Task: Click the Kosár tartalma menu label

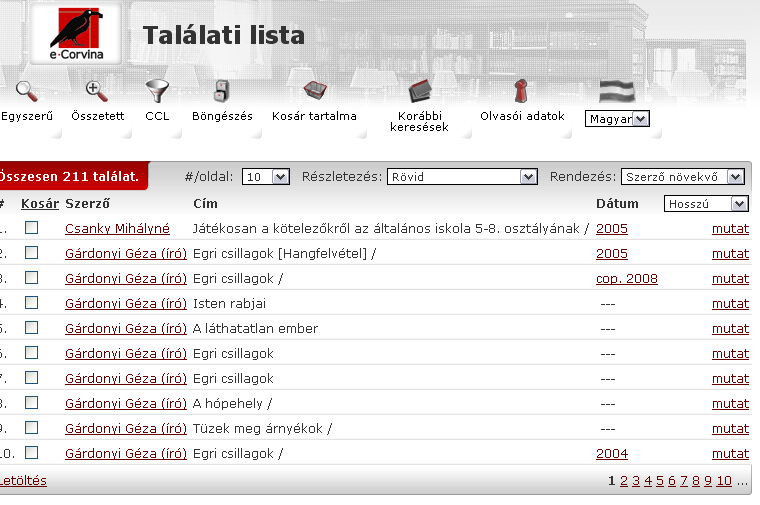Action: [314, 116]
